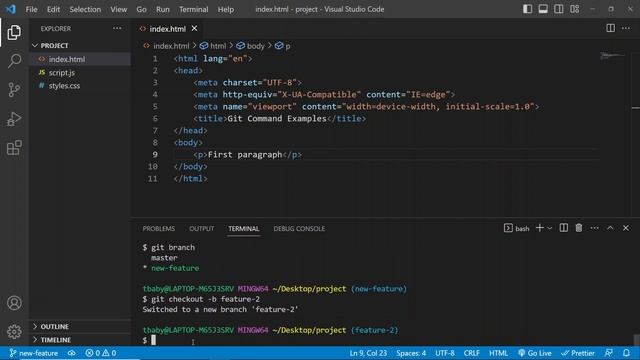Image resolution: width=640 pixels, height=360 pixels.
Task: Click the index.html breadcrumb
Action: point(167,46)
